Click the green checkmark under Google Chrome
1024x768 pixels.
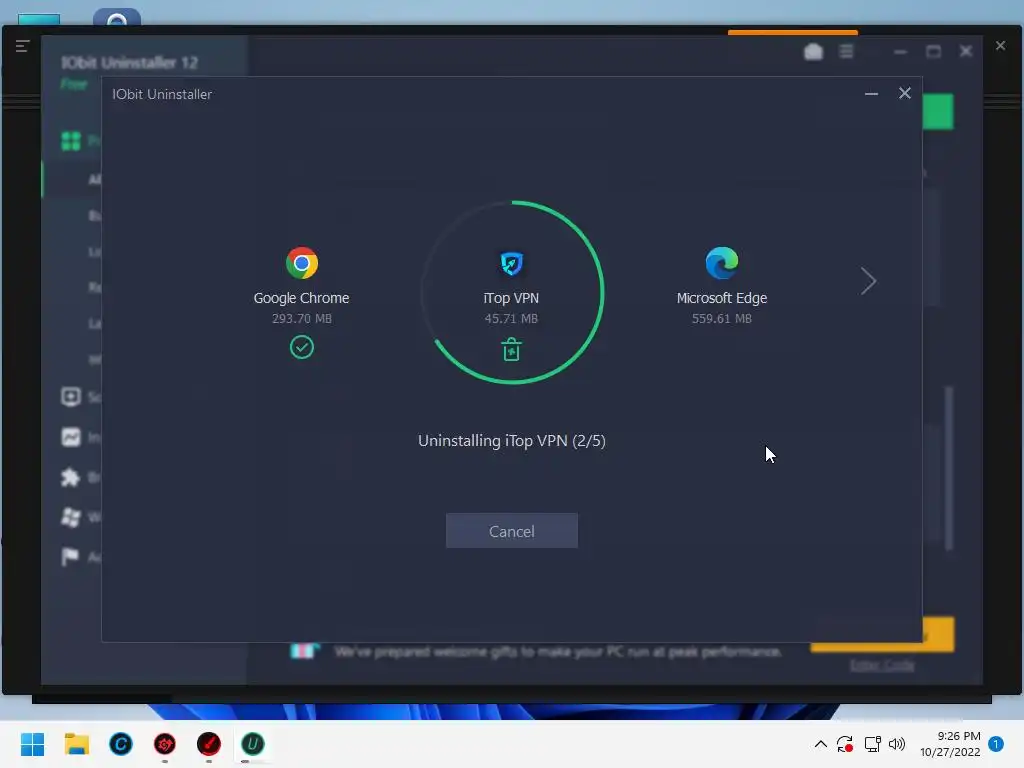[302, 347]
